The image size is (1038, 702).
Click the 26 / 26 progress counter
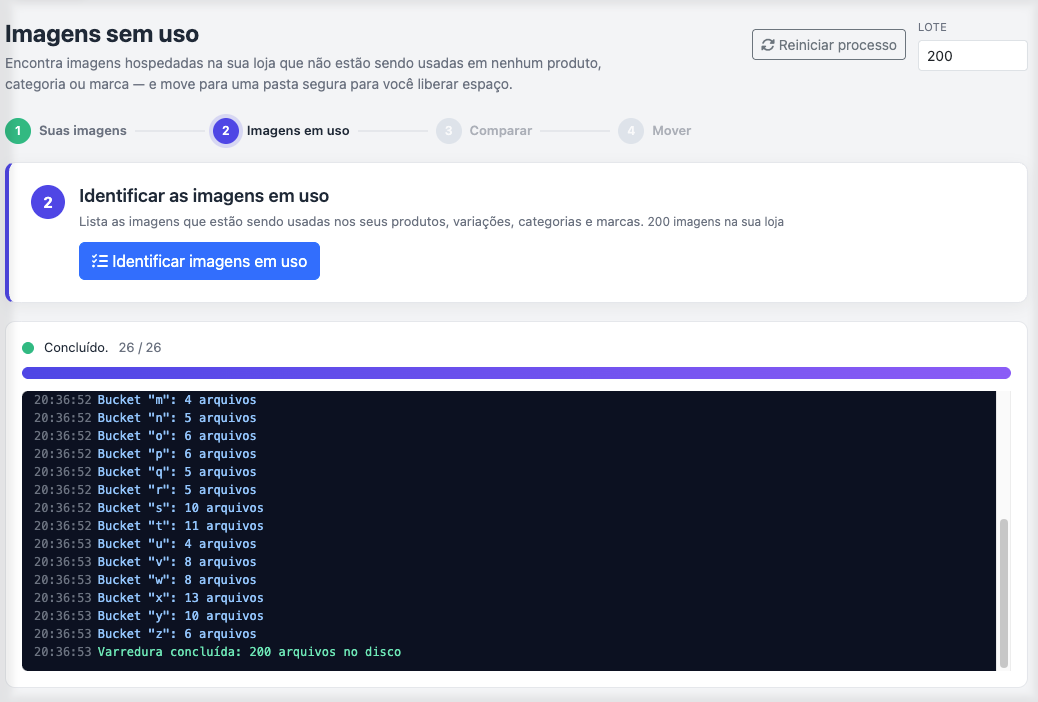(140, 348)
